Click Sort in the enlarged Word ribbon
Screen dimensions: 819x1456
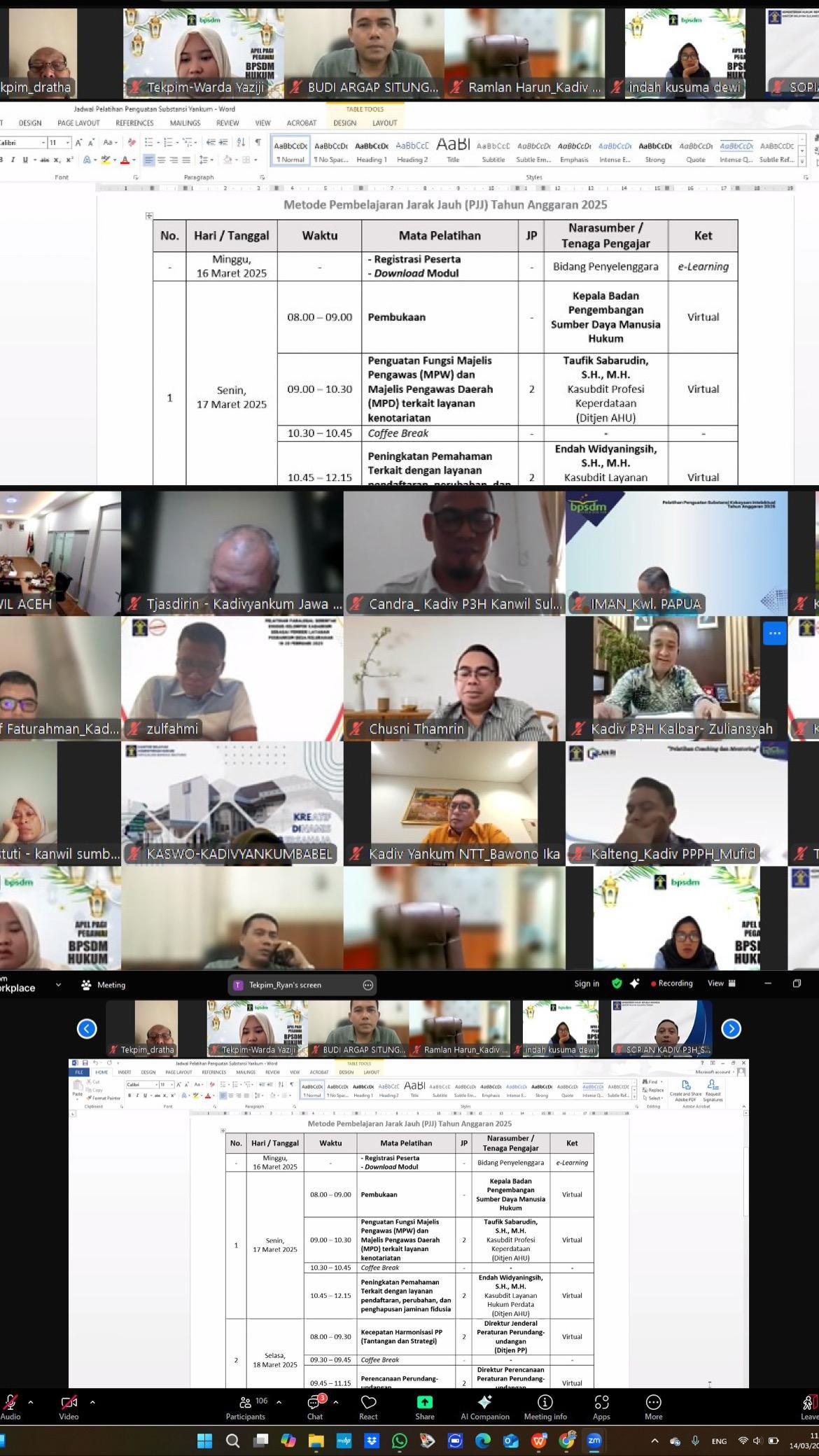coord(241,142)
